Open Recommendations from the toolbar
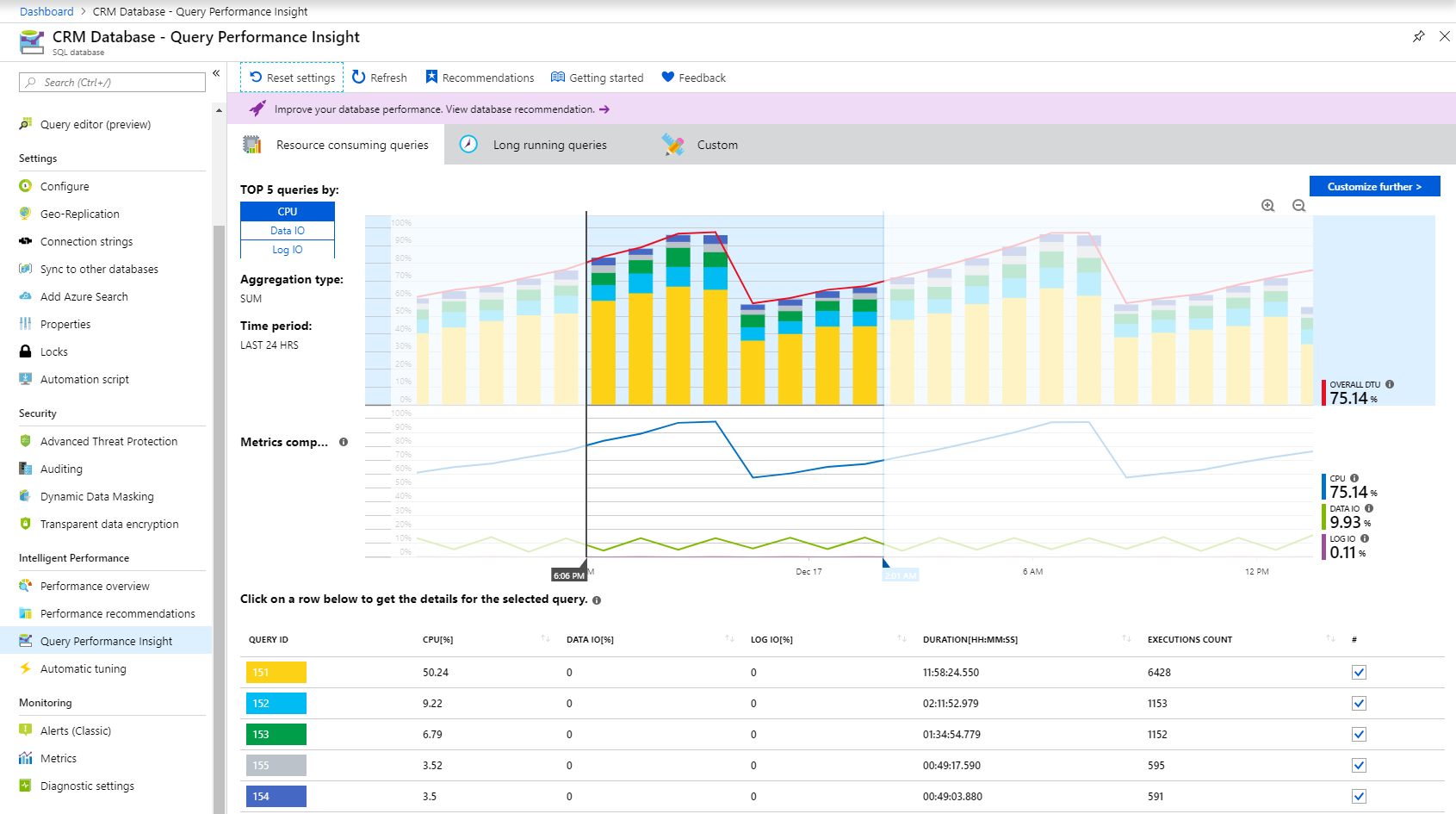 [x=480, y=78]
